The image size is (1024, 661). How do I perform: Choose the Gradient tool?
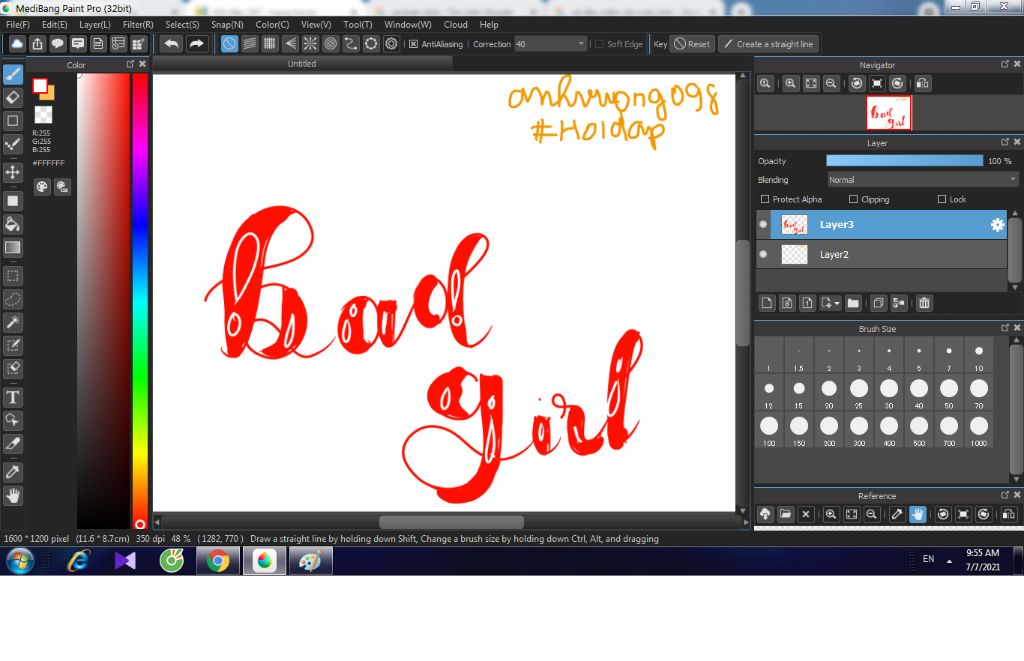point(13,248)
